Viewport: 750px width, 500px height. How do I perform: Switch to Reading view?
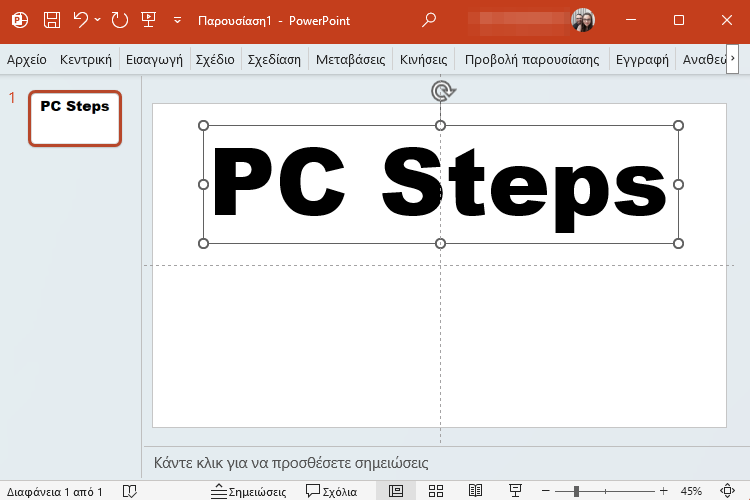pos(475,491)
